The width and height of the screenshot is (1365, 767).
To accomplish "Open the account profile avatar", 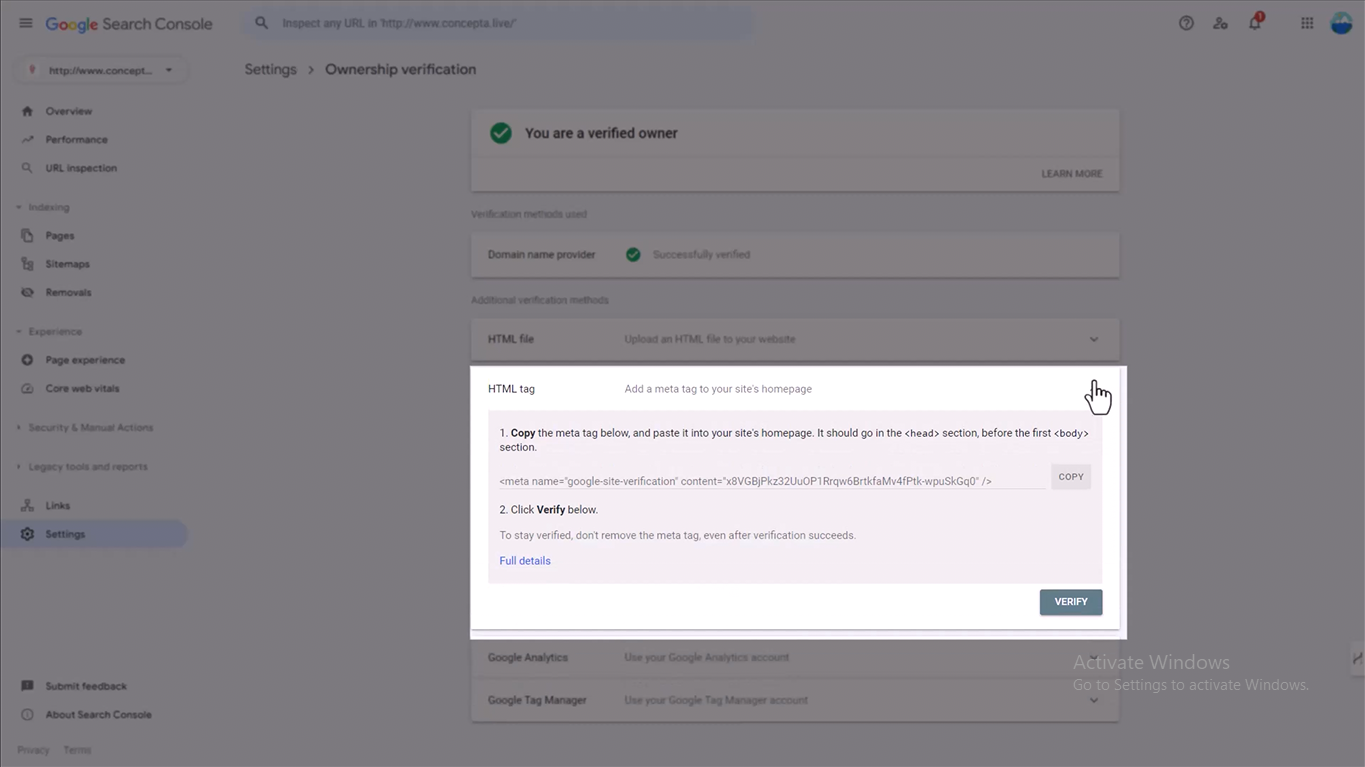I will point(1341,23).
